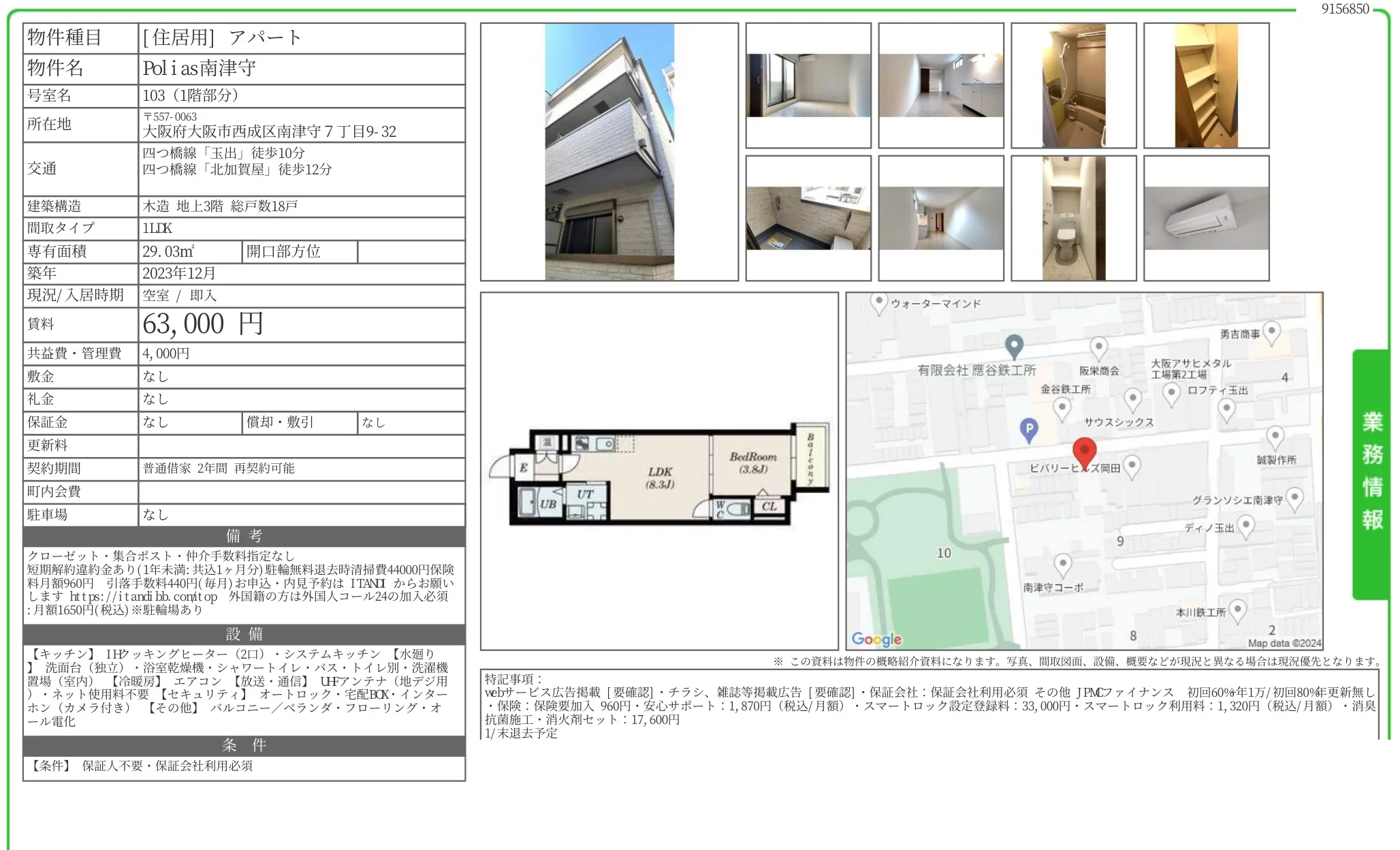Click the 本川鉄工所 map pin
1400x850 pixels.
tap(1237, 610)
